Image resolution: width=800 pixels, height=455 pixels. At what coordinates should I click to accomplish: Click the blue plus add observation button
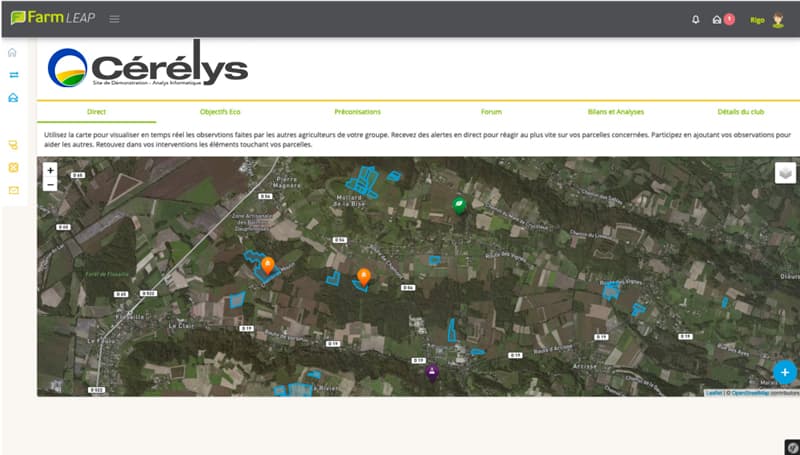point(785,372)
